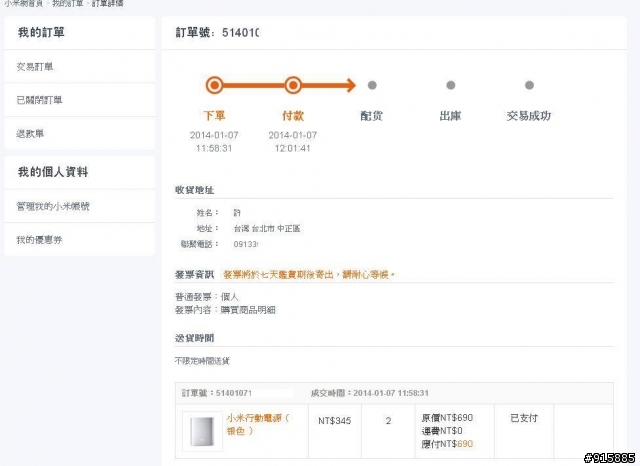
Task: Click the address 台灣 台北市 中正區
Action: (x=267, y=229)
